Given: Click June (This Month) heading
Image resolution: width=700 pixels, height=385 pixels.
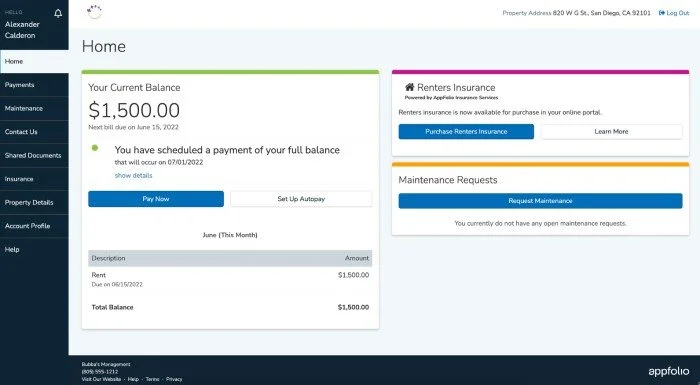Looking at the screenshot, I should pos(230,235).
